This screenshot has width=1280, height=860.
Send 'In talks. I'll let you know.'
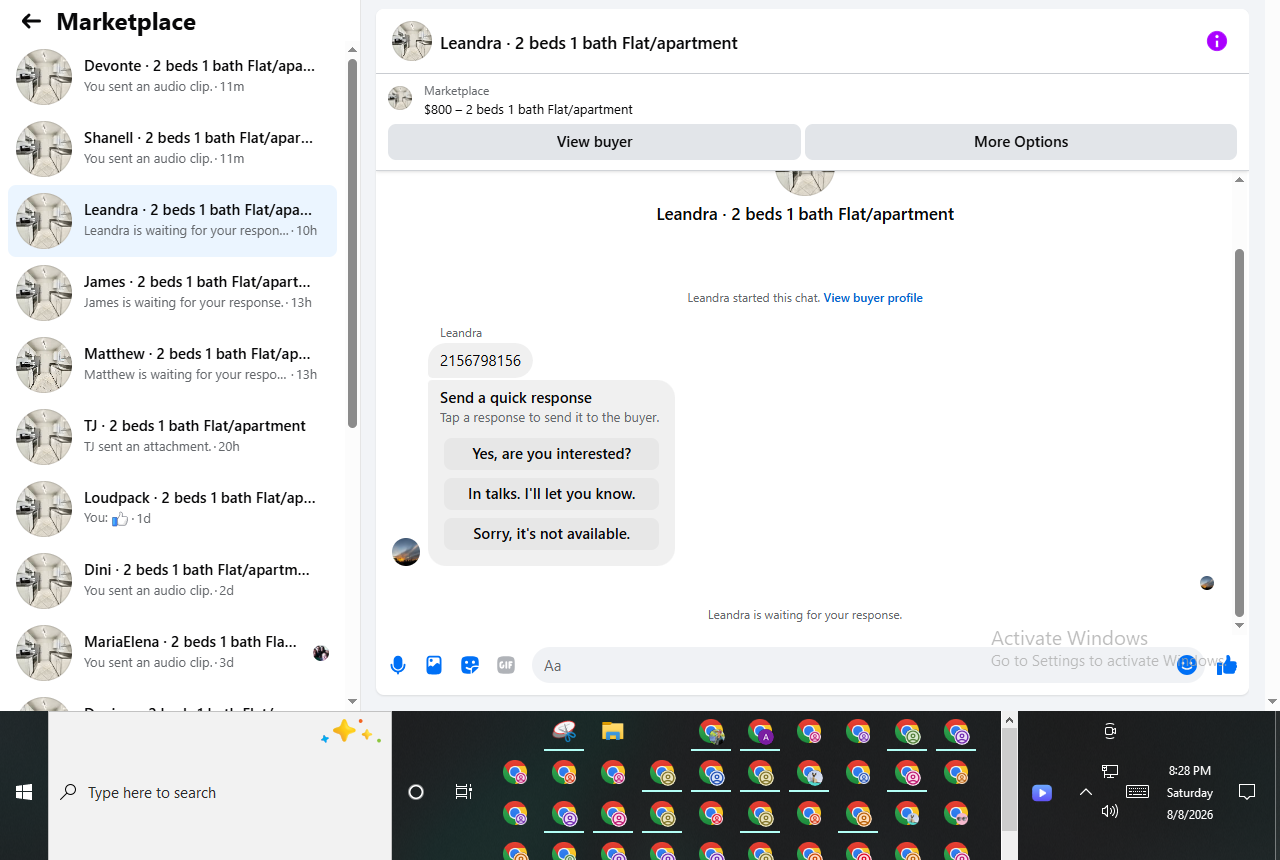551,494
